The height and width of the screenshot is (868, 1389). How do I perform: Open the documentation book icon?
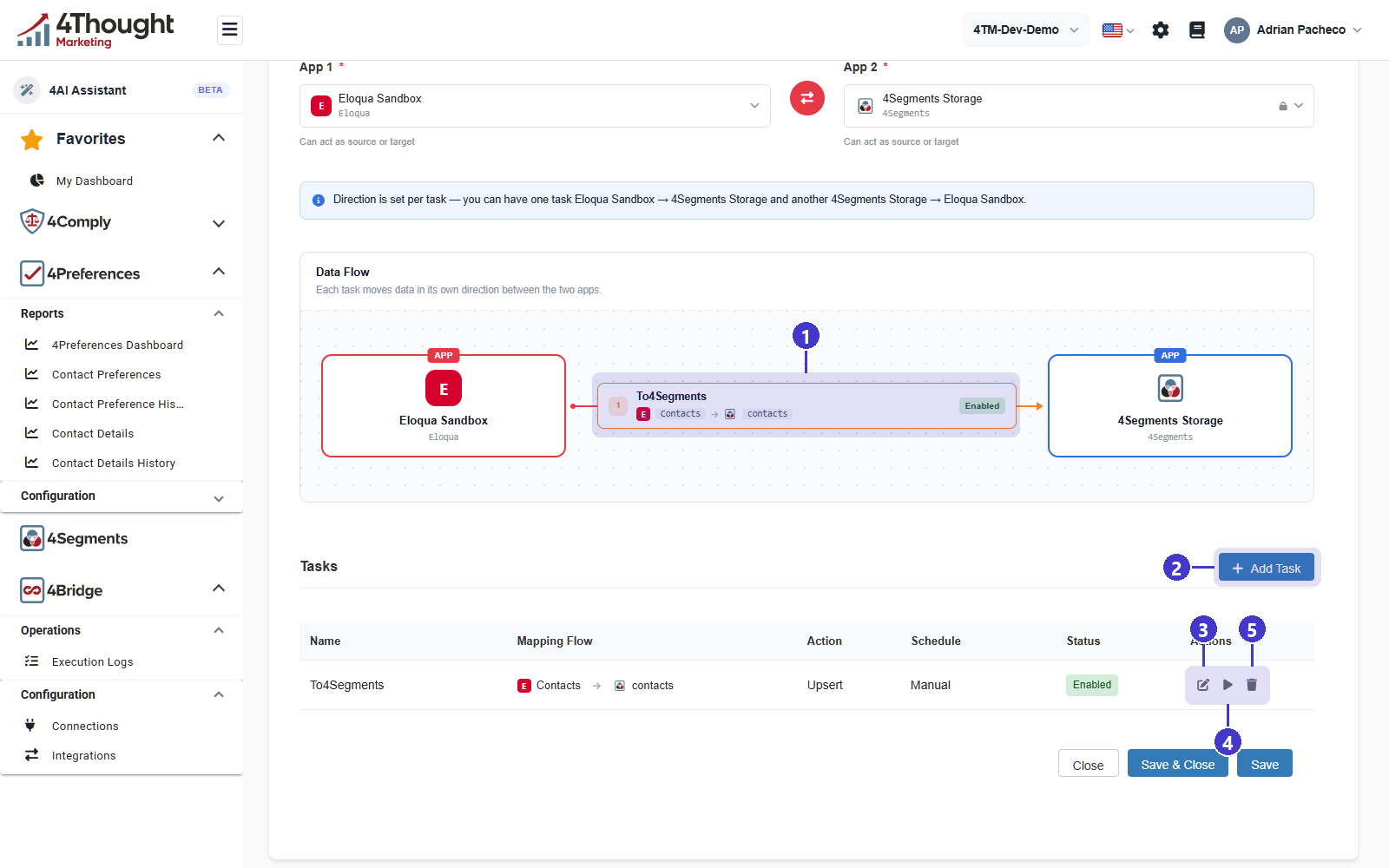[x=1197, y=30]
